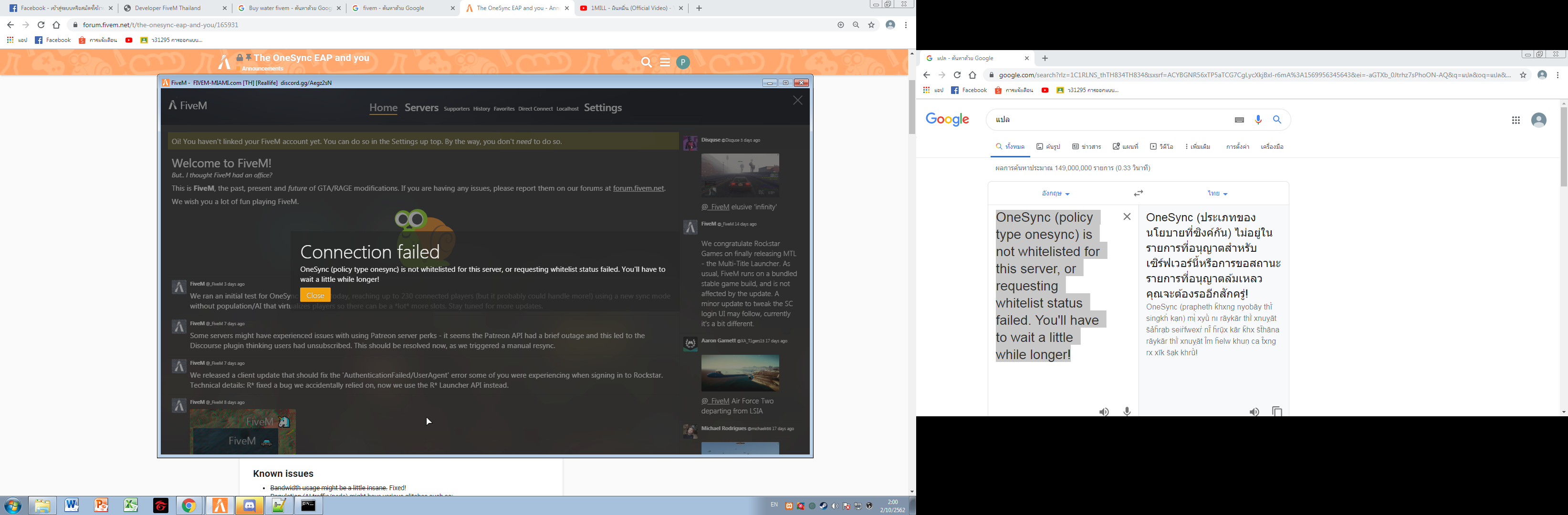Image resolution: width=1568 pixels, height=515 pixels.
Task: Switch to the Servers tab in FiveM
Action: [421, 108]
